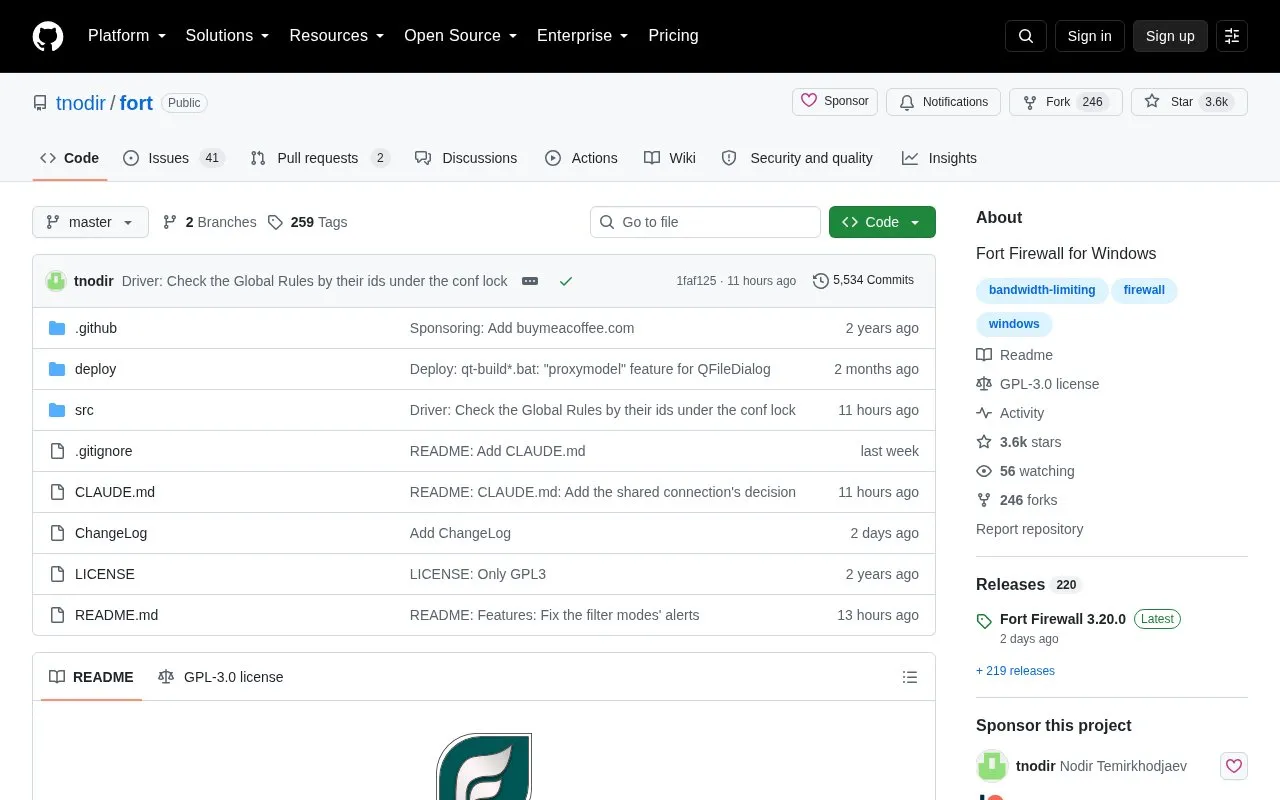Click the bandwidth-limiting topic tag
The width and height of the screenshot is (1280, 800).
[1042, 290]
